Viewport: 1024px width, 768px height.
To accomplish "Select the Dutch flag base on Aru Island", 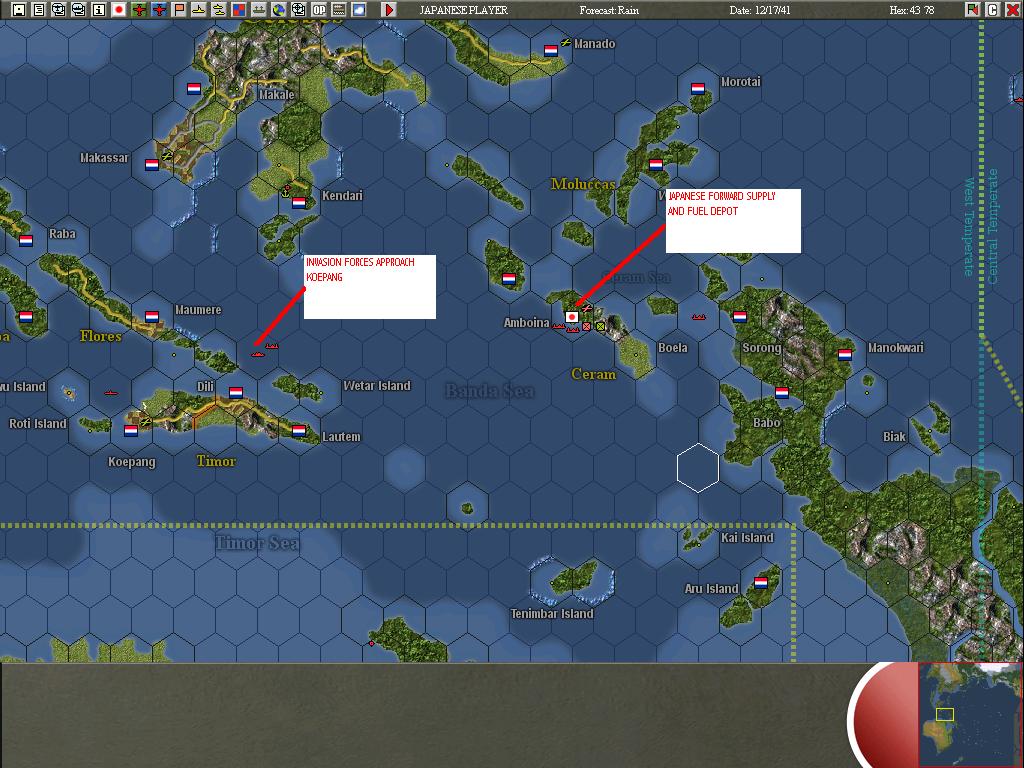I will coord(761,583).
